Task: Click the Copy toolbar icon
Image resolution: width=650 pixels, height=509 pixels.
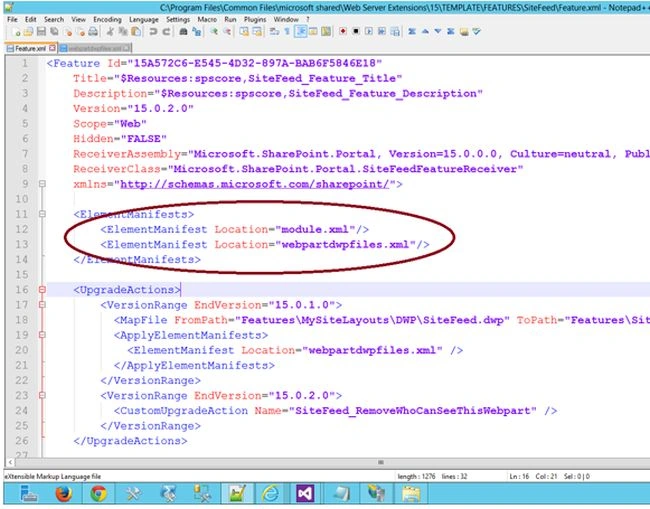Action: click(123, 32)
